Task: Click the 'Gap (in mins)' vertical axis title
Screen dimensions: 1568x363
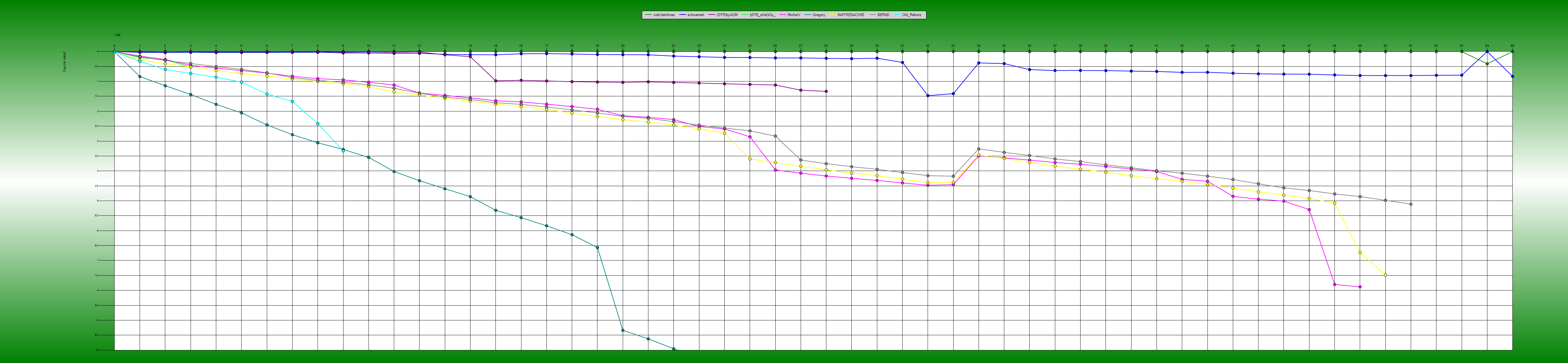Action: point(64,61)
